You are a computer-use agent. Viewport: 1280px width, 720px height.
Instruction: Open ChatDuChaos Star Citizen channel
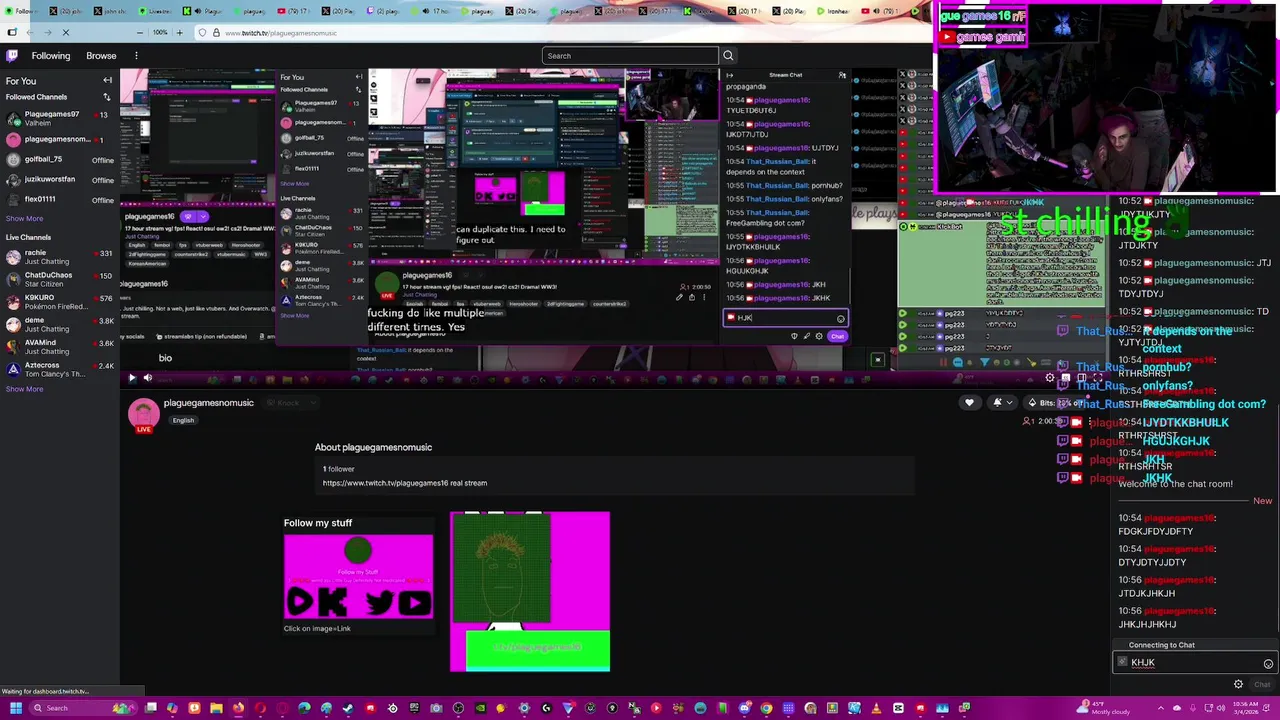[x=59, y=279]
